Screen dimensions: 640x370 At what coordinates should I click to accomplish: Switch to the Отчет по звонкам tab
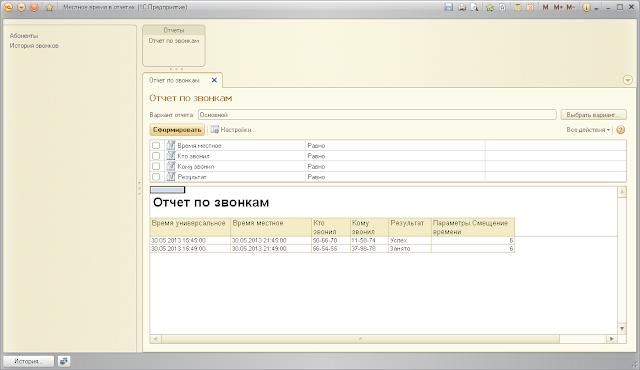[x=174, y=80]
